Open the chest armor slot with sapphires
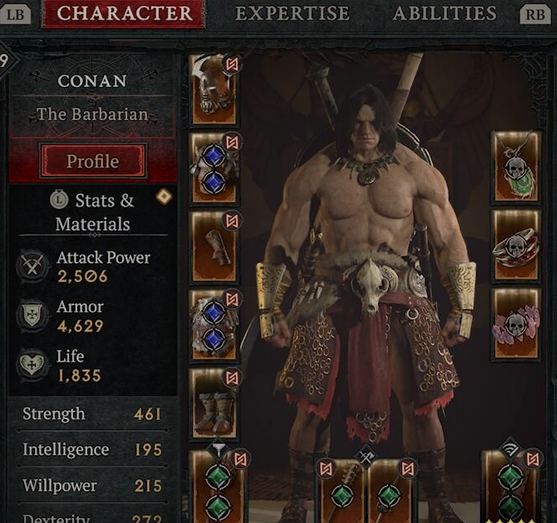The width and height of the screenshot is (557, 523). tap(214, 168)
